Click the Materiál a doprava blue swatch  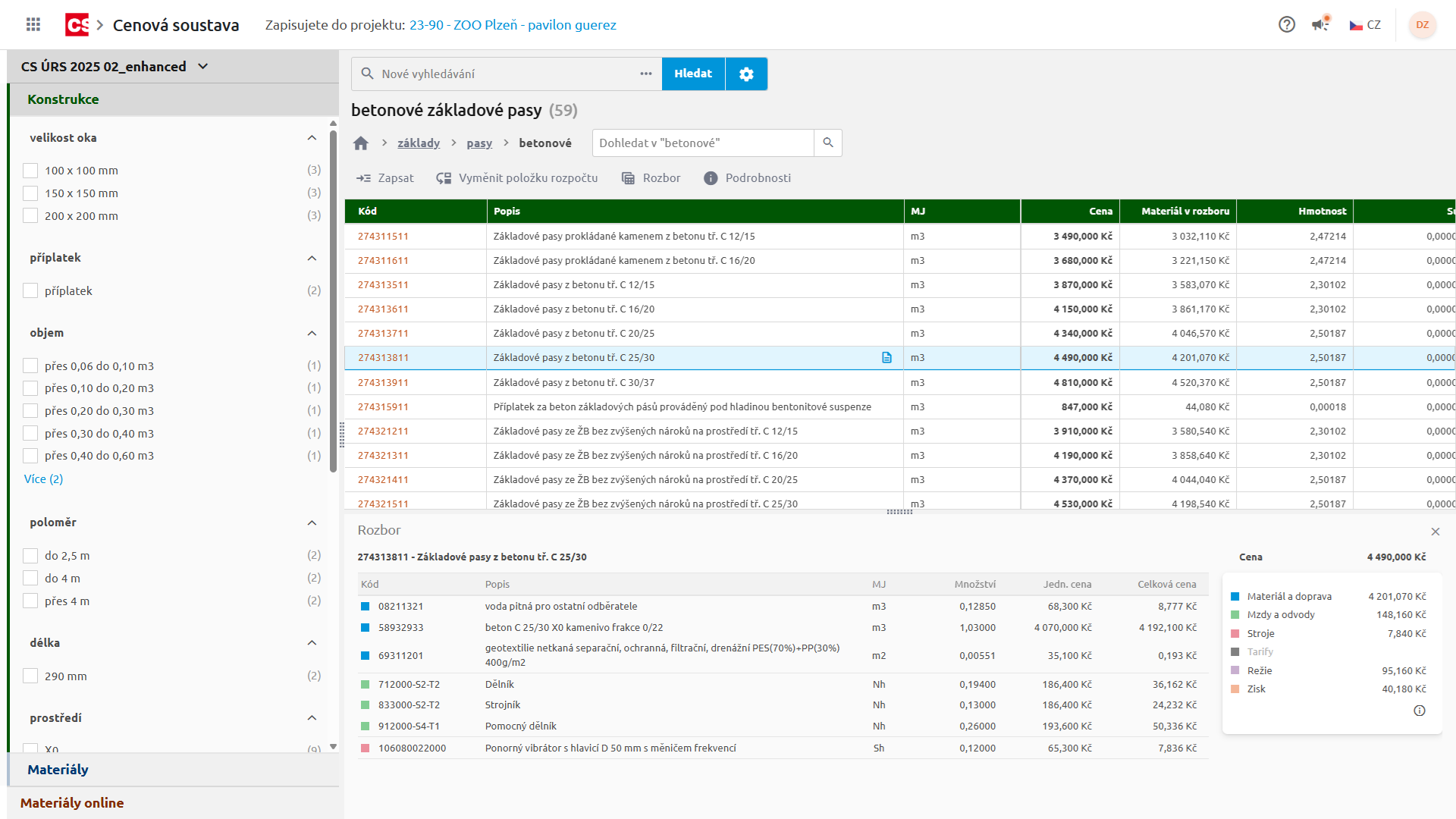(x=1235, y=597)
